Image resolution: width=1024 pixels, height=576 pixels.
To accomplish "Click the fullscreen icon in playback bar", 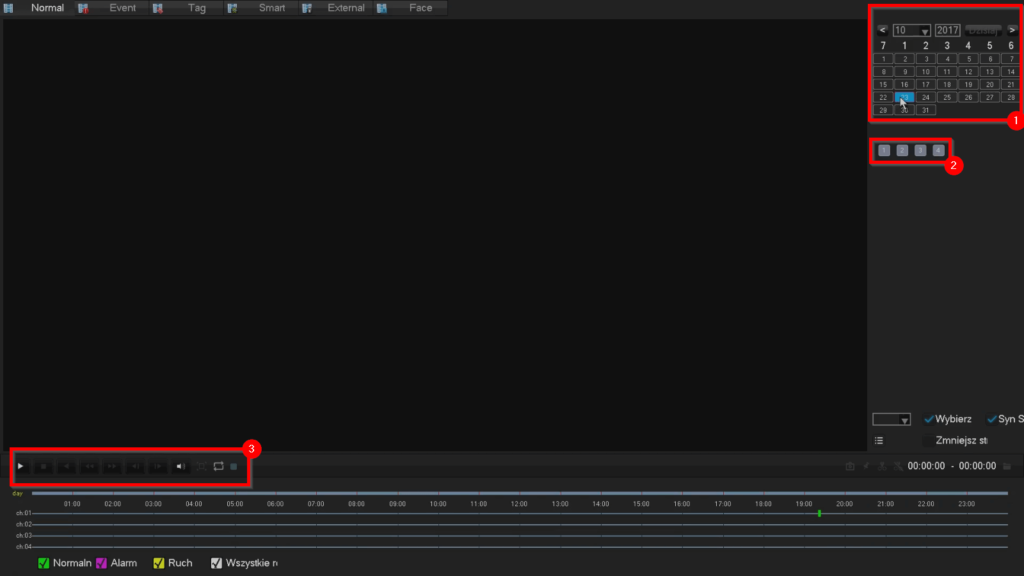I will (x=200, y=466).
